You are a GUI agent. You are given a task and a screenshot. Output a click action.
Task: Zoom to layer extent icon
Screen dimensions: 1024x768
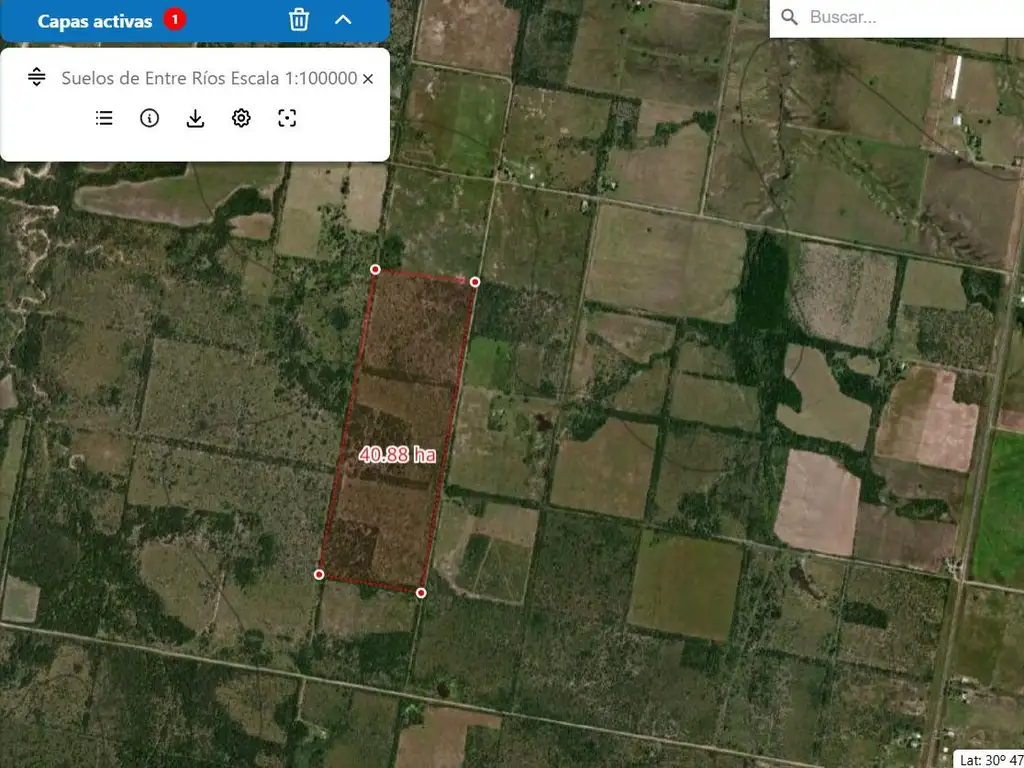pos(287,118)
